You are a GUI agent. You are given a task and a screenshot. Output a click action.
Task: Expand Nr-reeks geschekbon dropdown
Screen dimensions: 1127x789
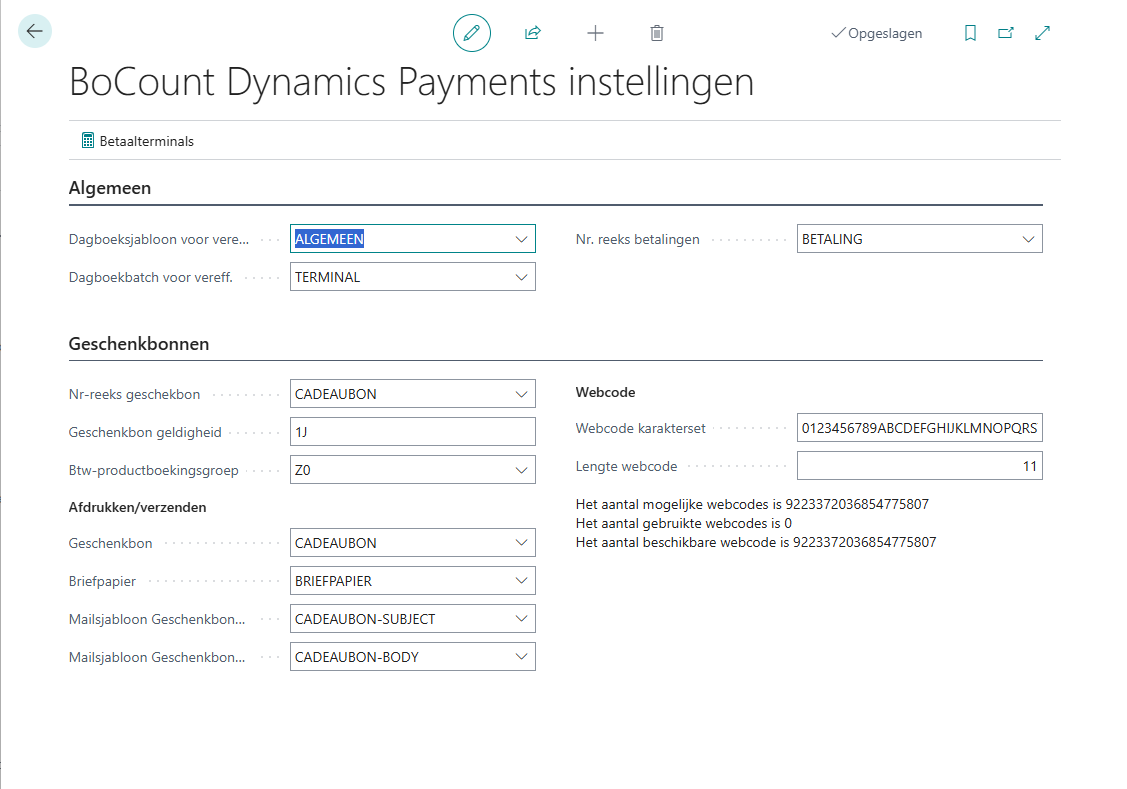coord(521,394)
